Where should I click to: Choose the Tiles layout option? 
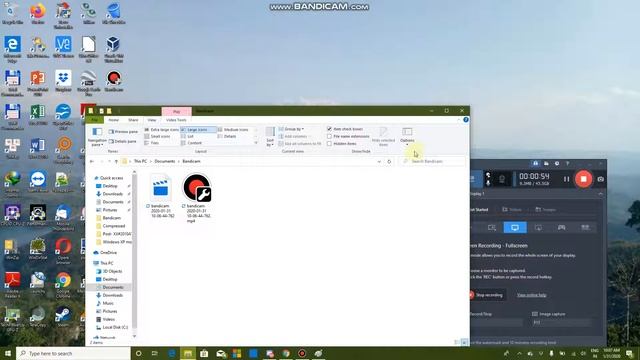[152, 143]
